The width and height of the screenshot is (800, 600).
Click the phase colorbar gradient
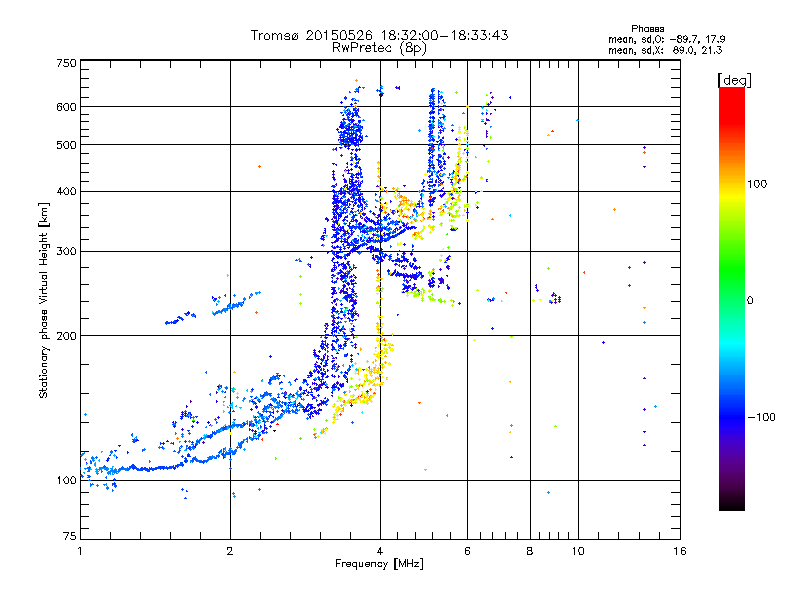[732, 298]
